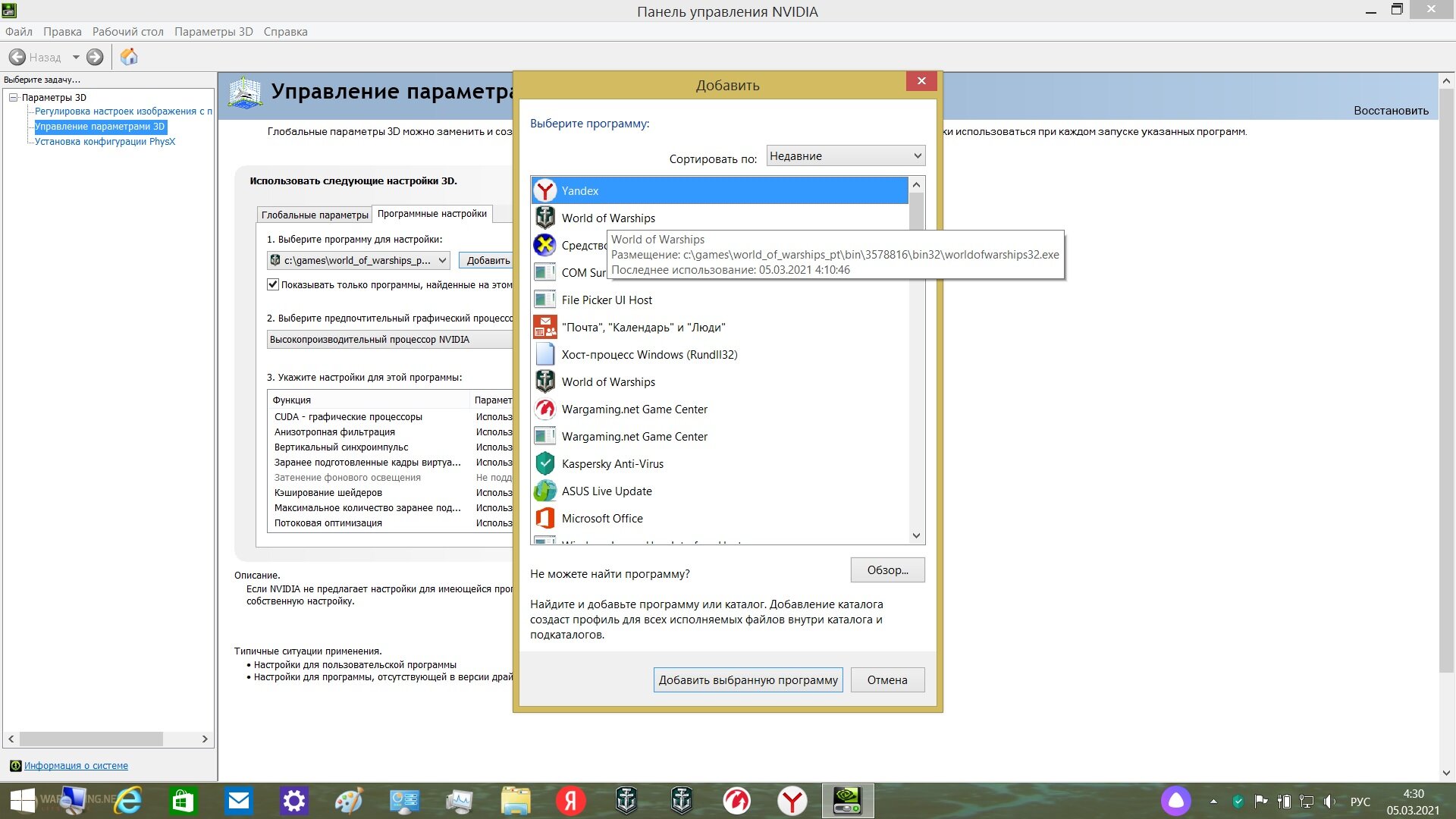Switch to Программные настройки tab
Screen dimensions: 1456x819
[x=432, y=214]
